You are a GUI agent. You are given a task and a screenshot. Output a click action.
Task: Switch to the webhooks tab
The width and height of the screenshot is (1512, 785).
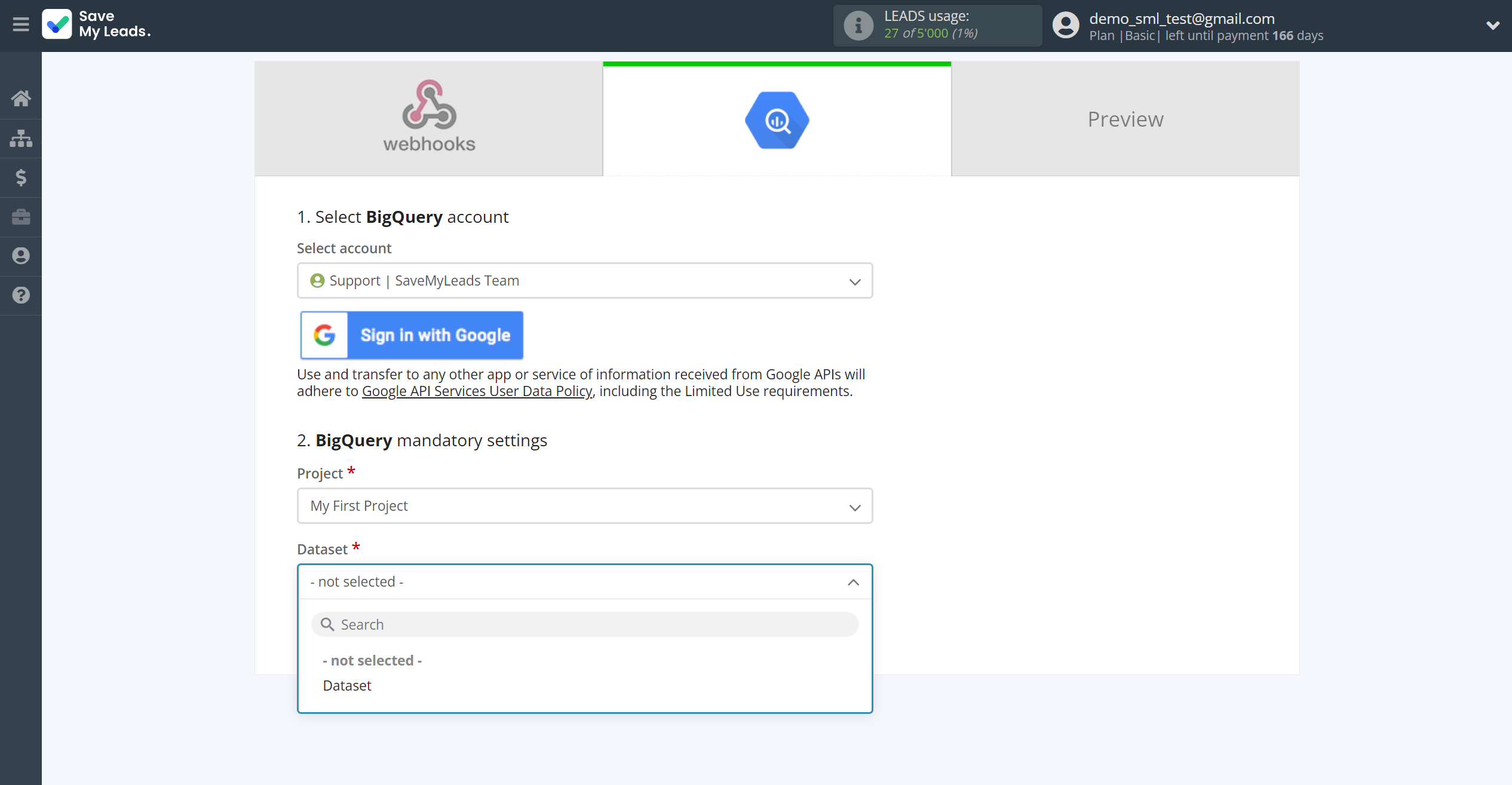coord(429,118)
